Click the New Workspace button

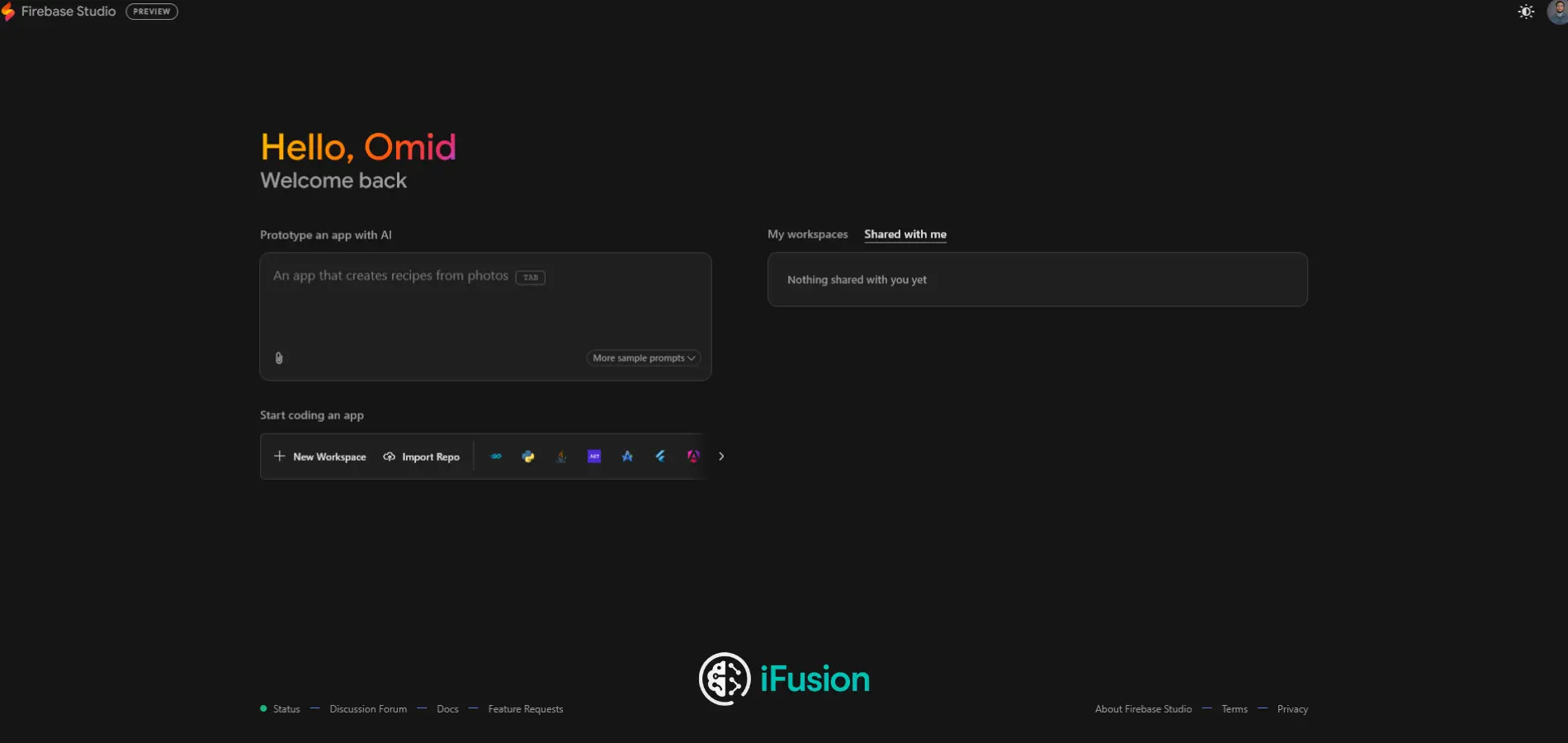point(320,457)
